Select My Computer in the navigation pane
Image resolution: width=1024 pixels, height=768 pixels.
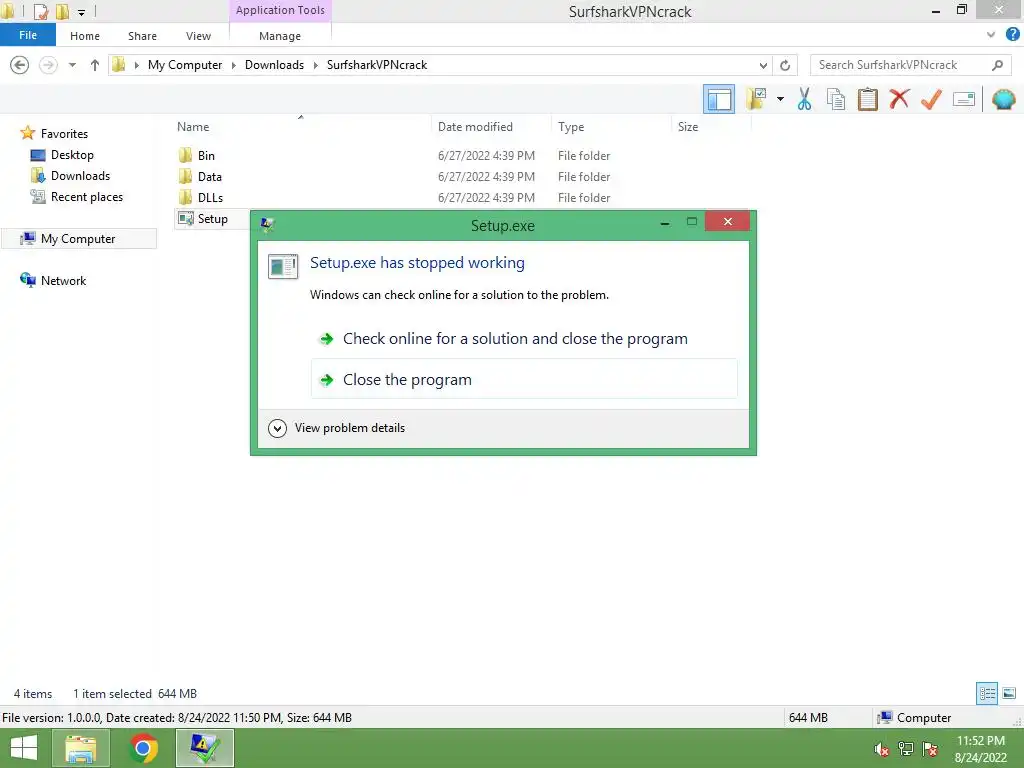point(78,239)
